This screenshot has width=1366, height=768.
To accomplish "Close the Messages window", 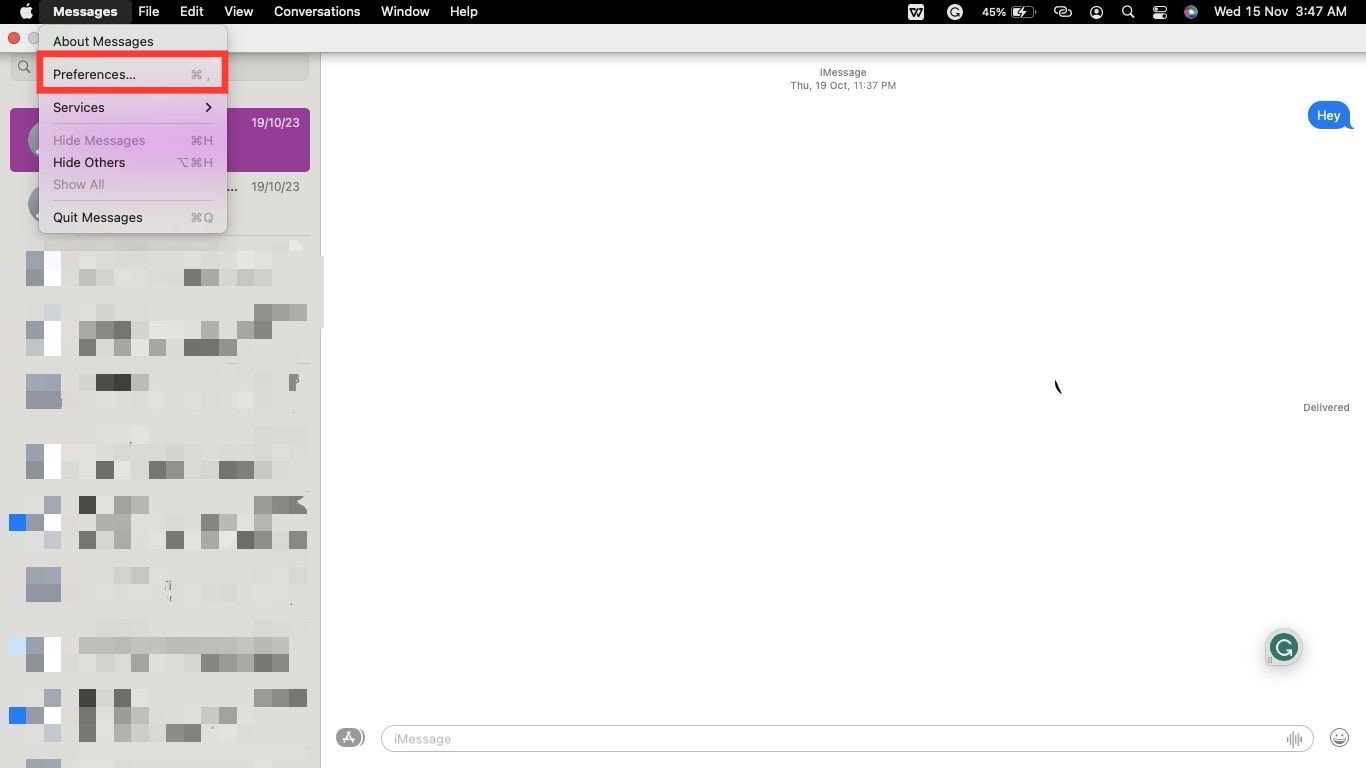I will 14,38.
